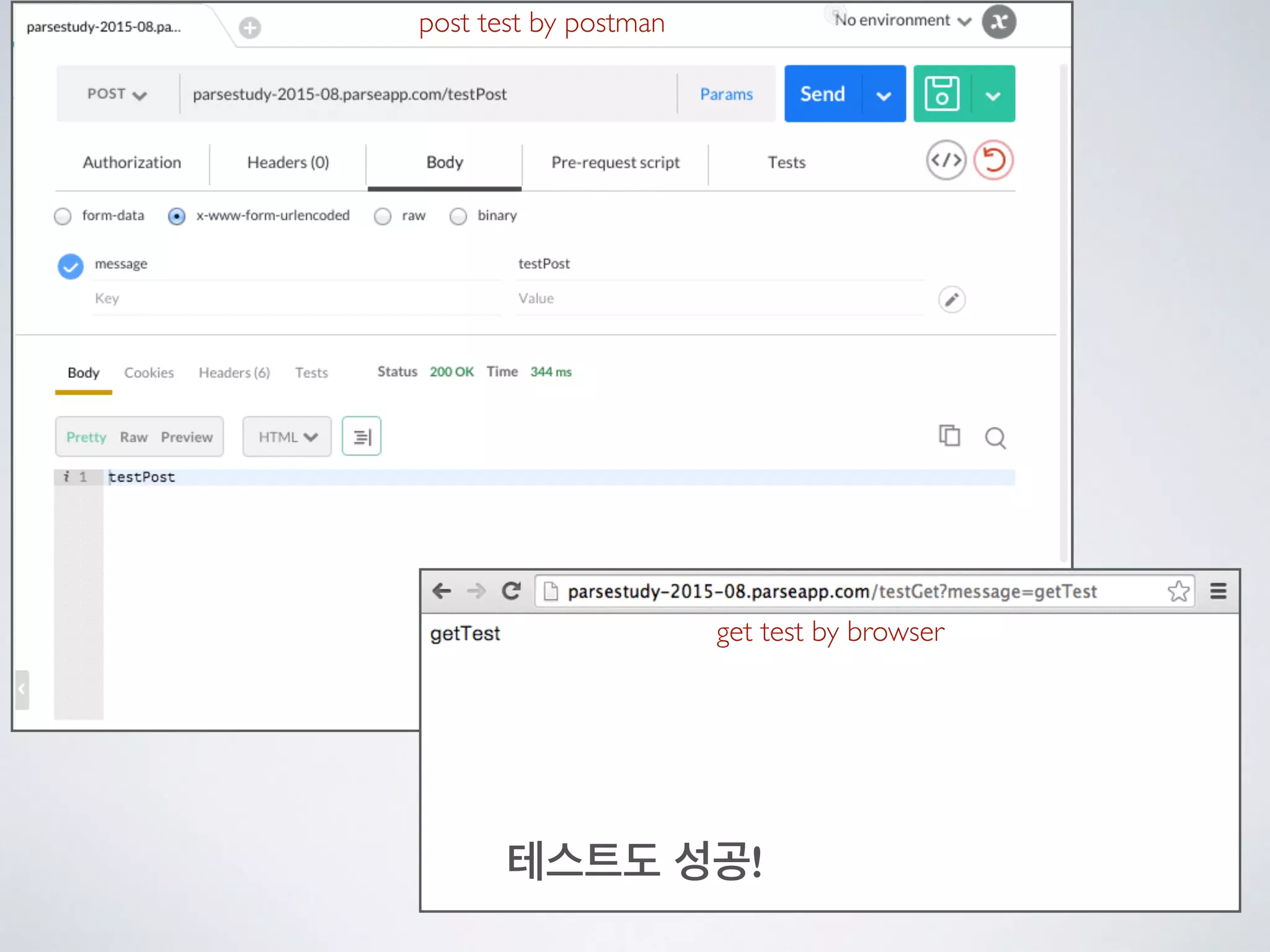Open bulk edit pencil icon for body

click(x=952, y=300)
